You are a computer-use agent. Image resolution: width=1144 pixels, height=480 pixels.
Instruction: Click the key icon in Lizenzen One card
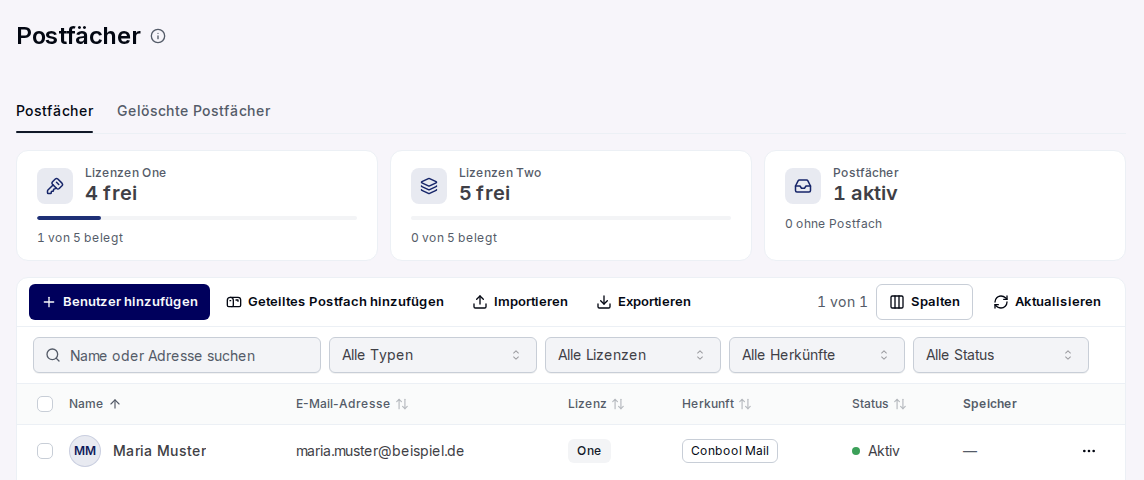55,186
